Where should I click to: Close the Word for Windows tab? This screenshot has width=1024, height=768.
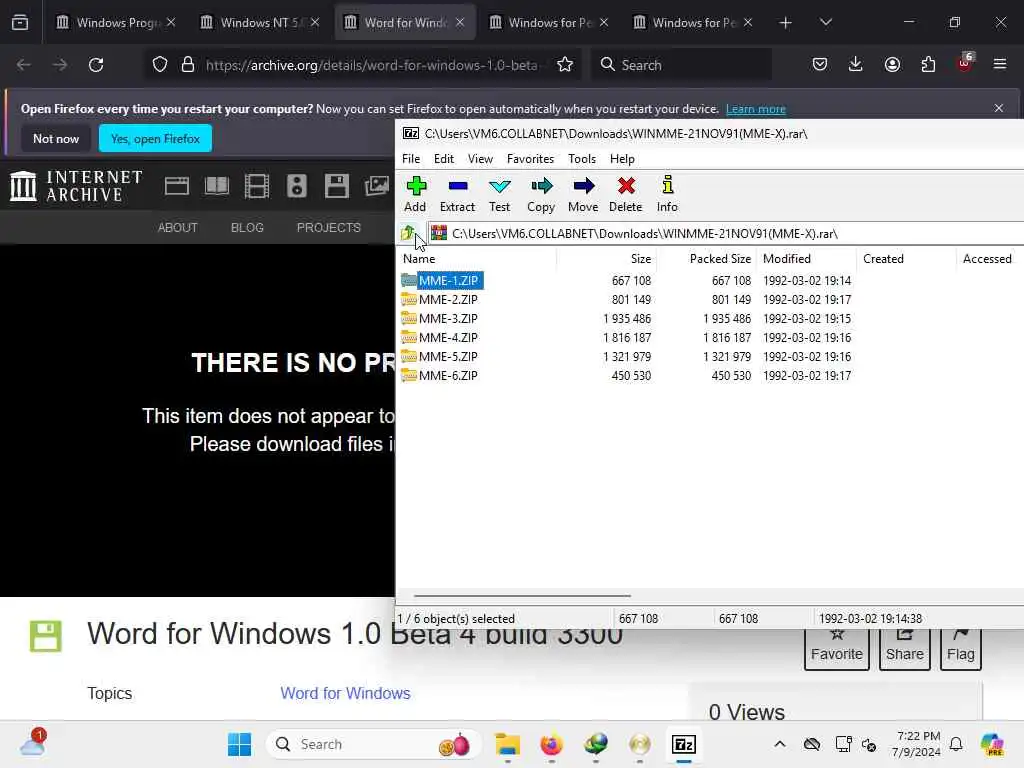click(x=460, y=22)
